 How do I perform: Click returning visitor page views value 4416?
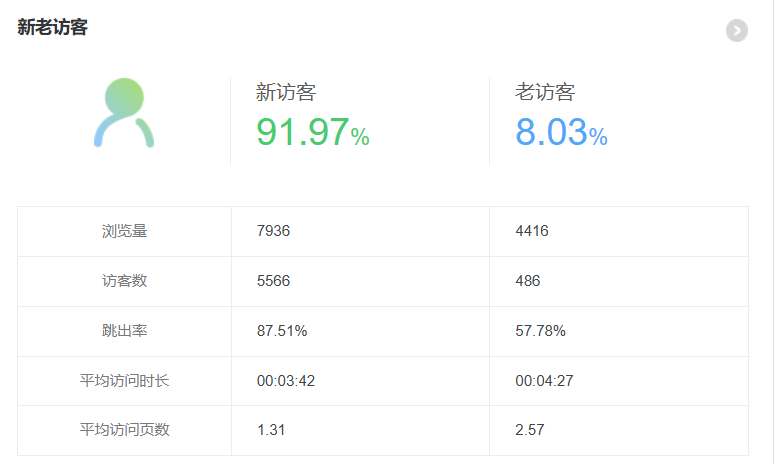[532, 231]
